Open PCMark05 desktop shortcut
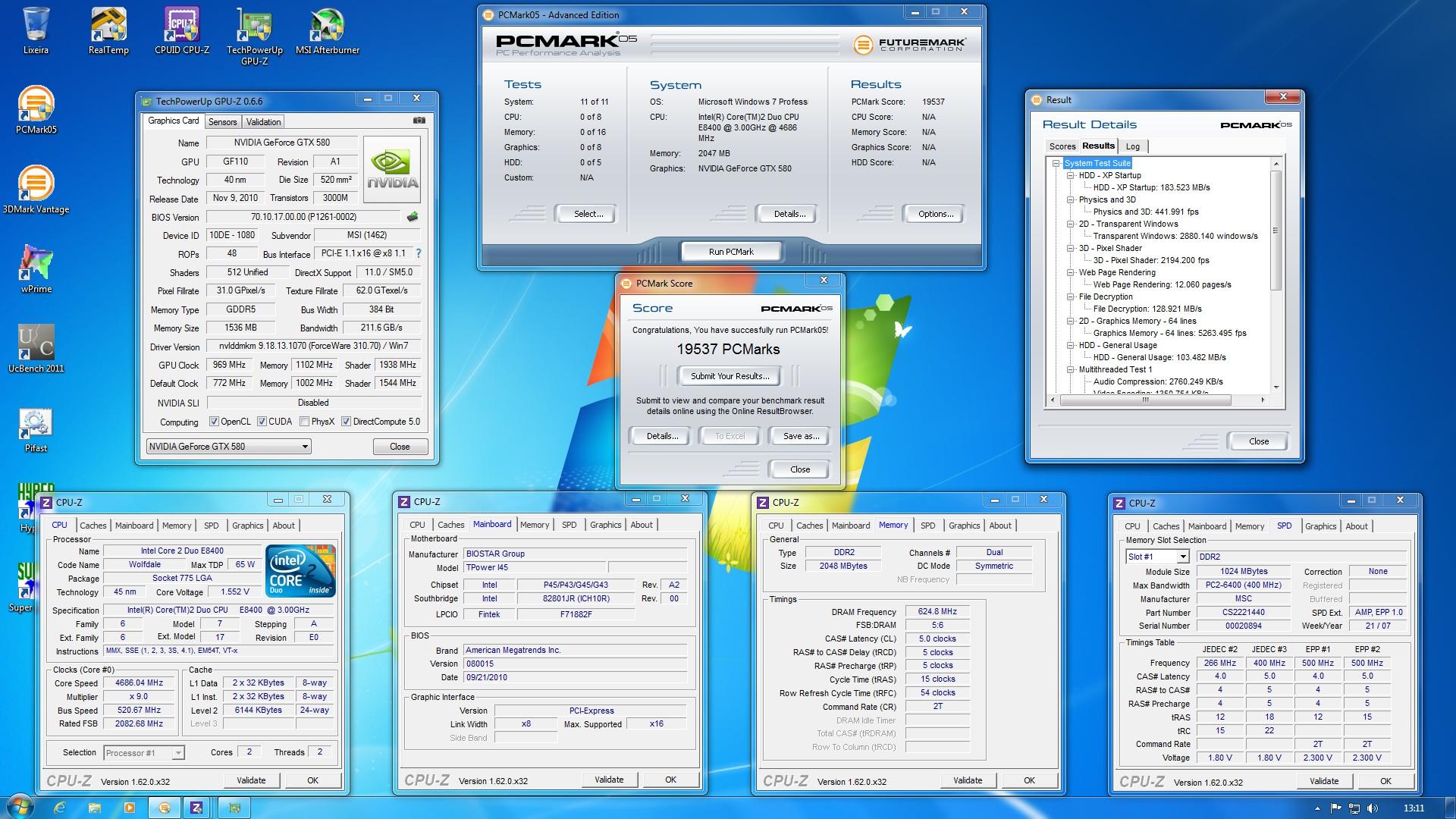Screen dimensions: 1456x819 coord(36,111)
